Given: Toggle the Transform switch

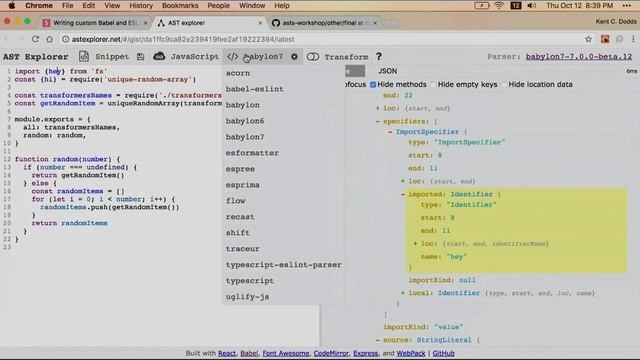Looking at the screenshot, I should 313,57.
